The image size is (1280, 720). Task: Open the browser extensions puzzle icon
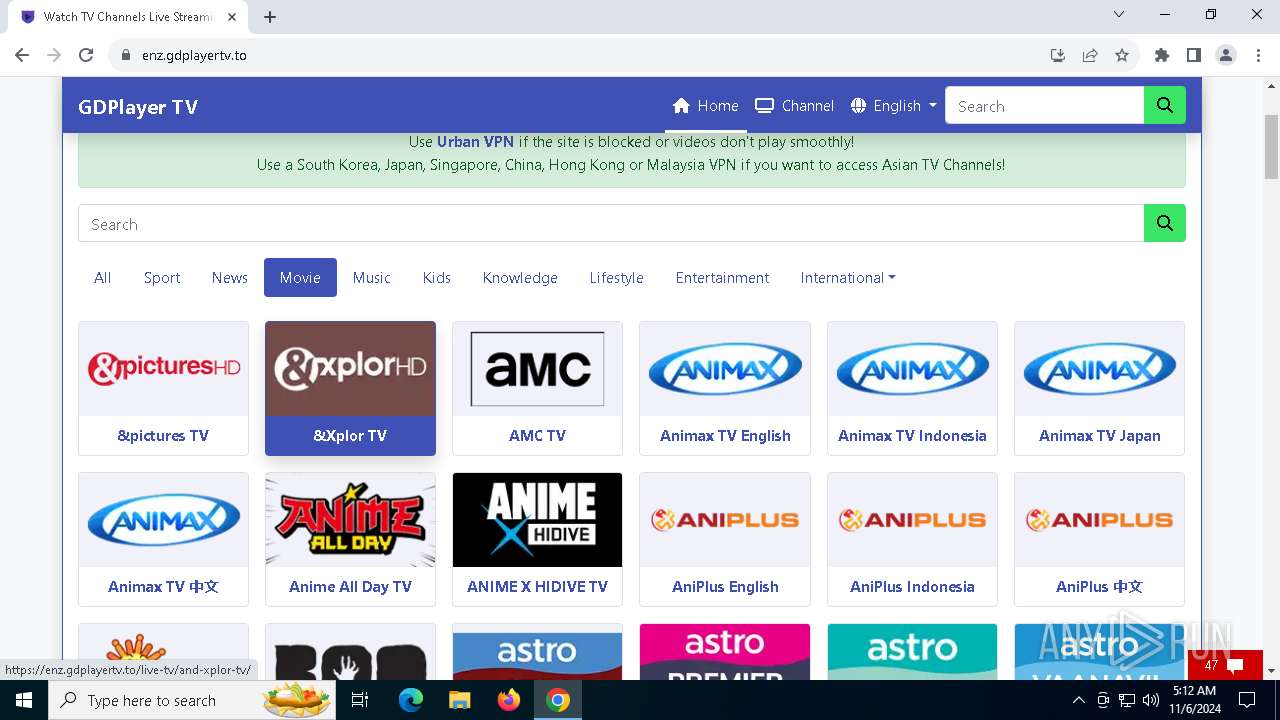1162,55
